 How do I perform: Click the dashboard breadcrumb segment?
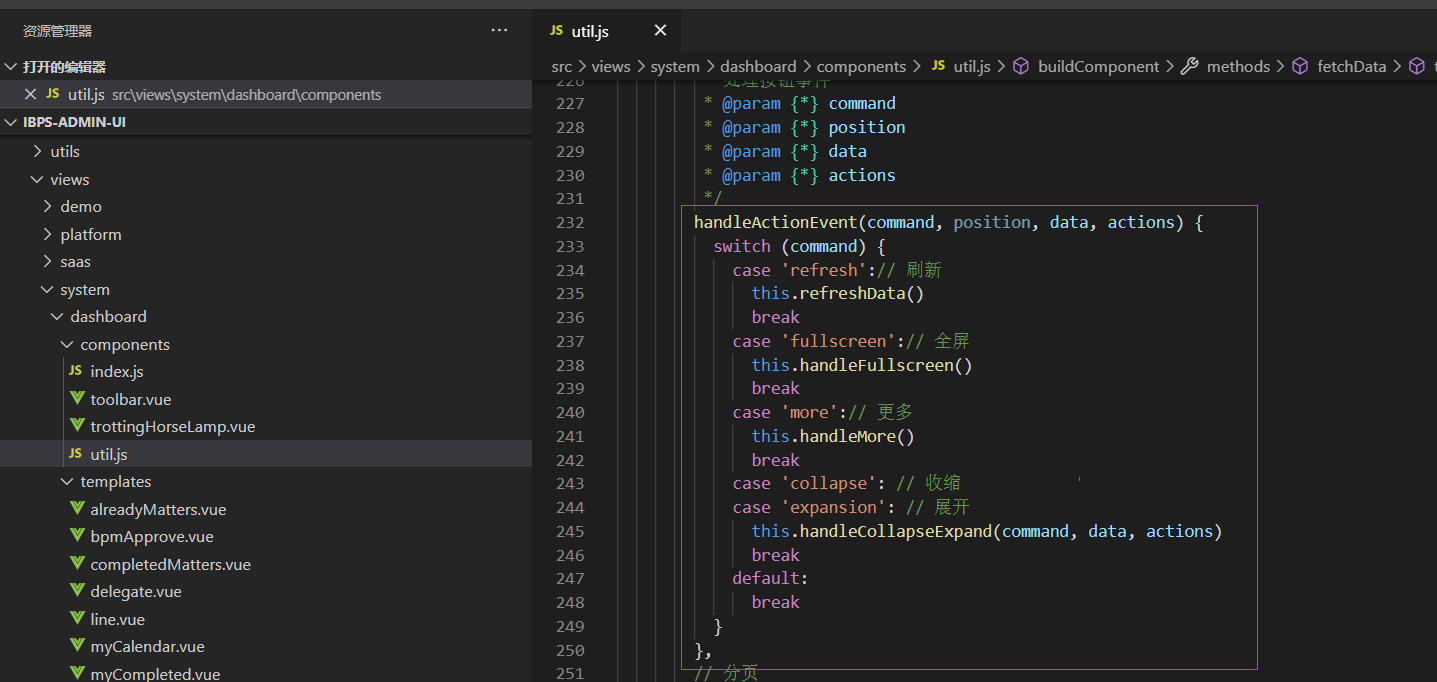[x=758, y=67]
